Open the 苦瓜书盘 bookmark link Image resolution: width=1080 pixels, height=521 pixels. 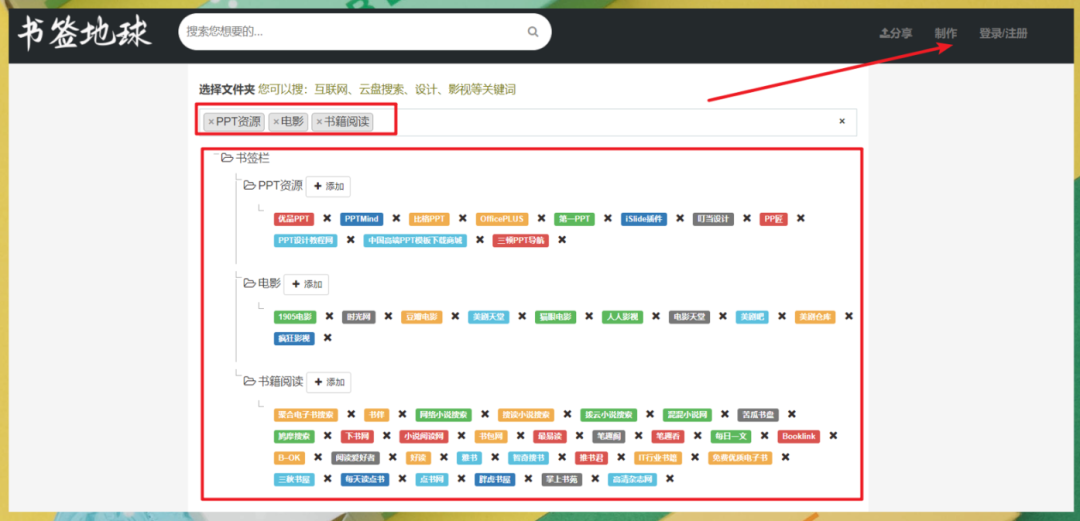[758, 415]
